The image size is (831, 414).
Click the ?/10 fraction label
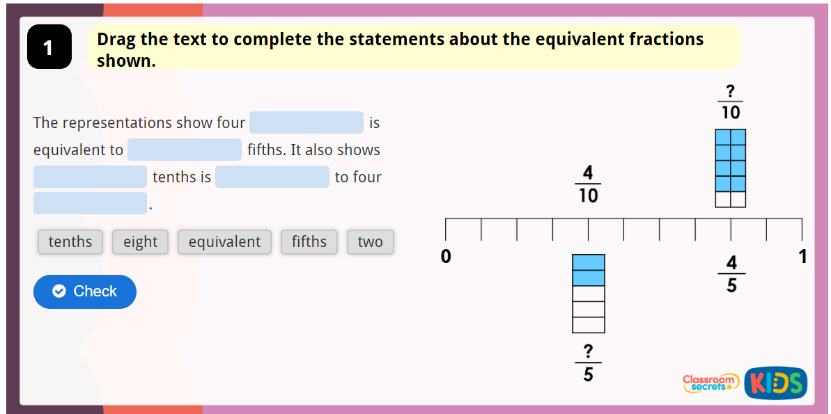click(x=730, y=102)
